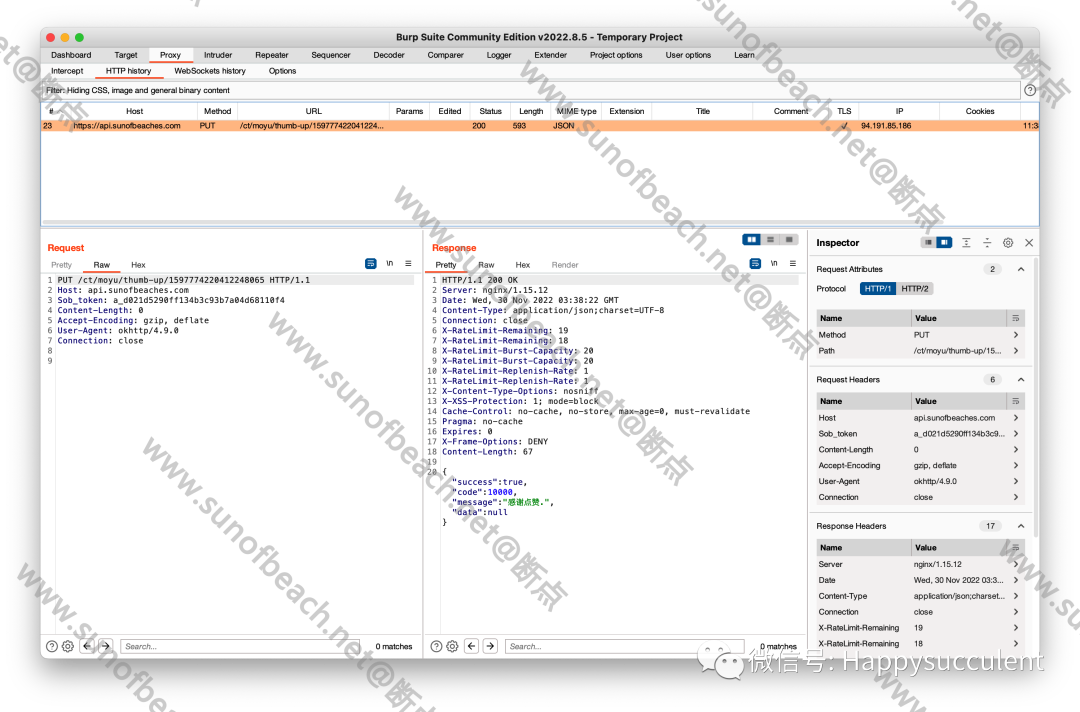Open the Intruder tab

(x=218, y=55)
